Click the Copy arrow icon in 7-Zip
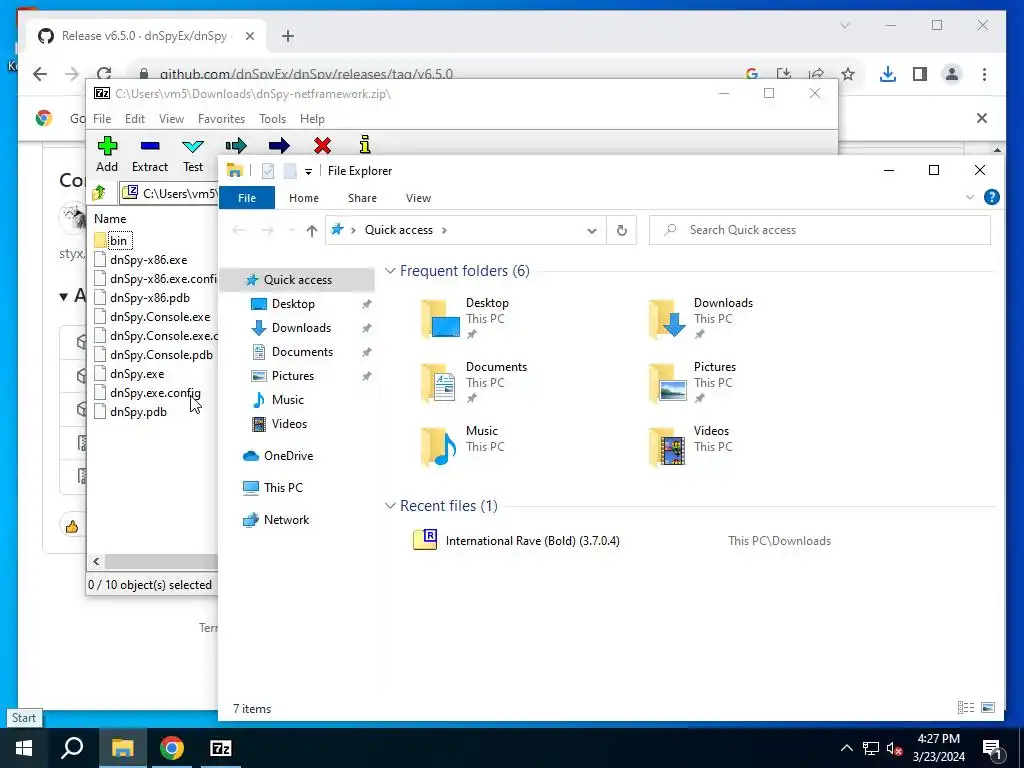 point(236,146)
